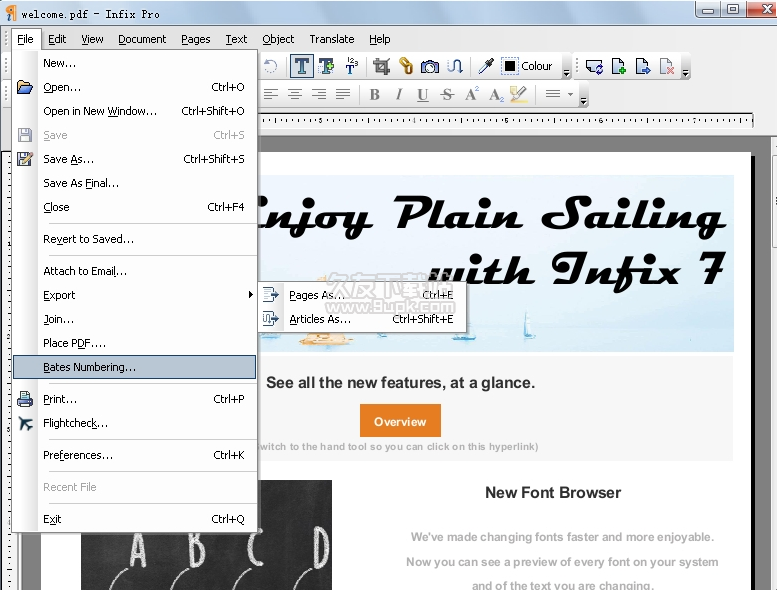Choose Exit from File menu

click(135, 519)
